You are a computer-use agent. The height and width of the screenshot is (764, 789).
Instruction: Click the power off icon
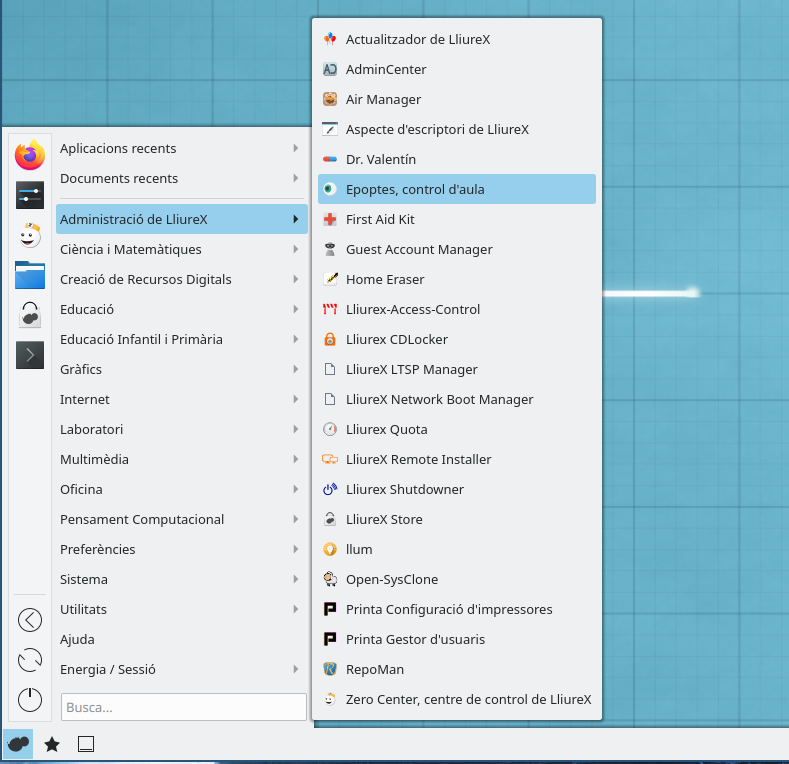[x=30, y=700]
